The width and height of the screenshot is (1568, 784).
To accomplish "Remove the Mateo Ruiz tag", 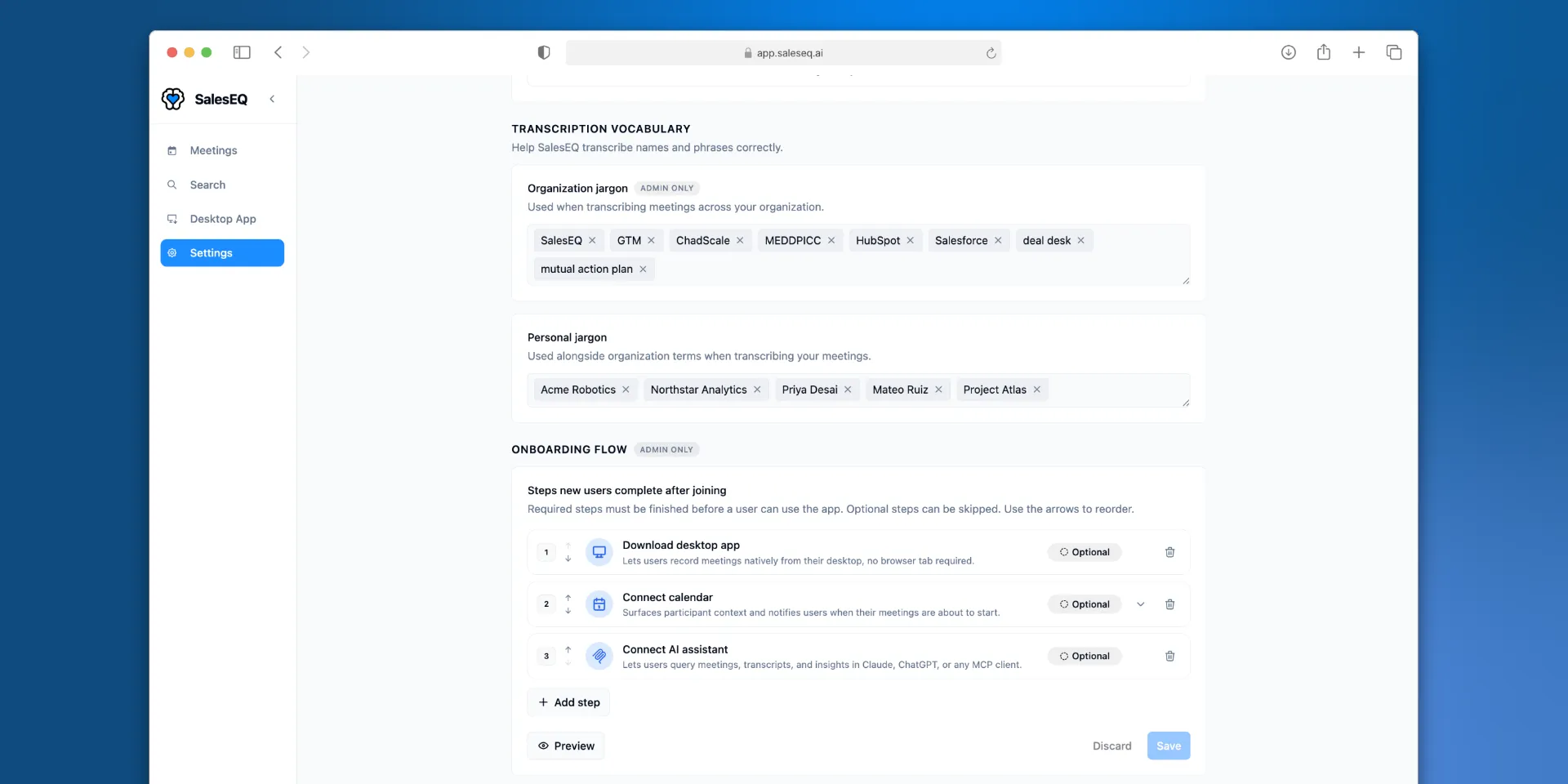I will 938,390.
